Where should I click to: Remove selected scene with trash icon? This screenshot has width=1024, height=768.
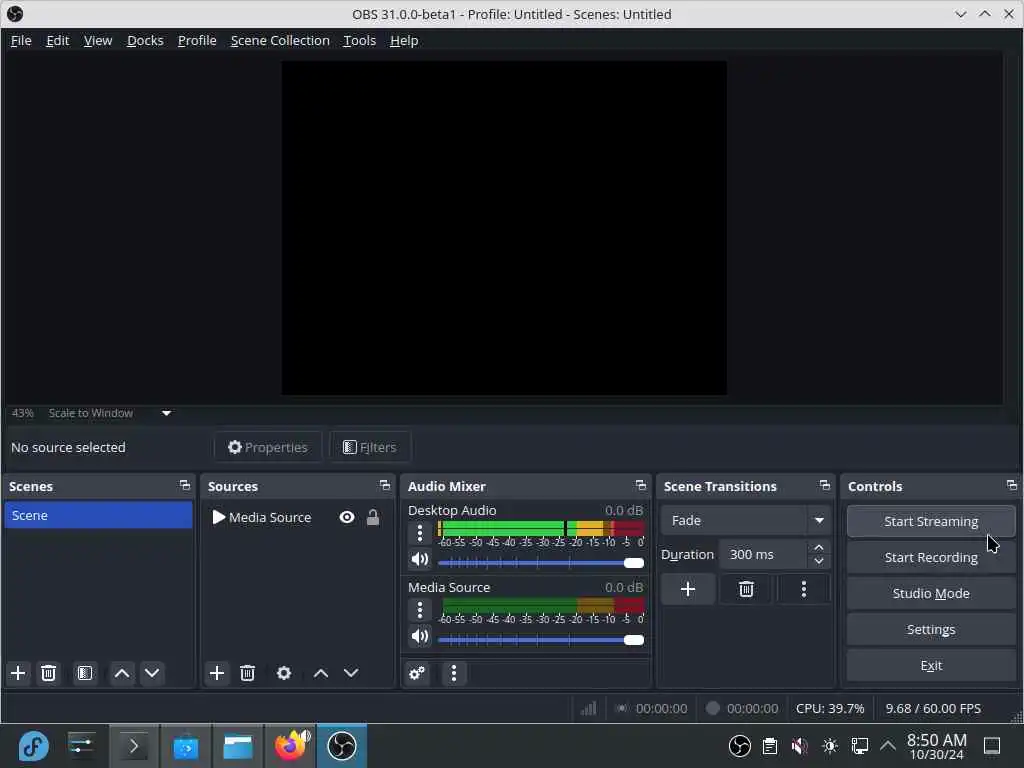(48, 673)
